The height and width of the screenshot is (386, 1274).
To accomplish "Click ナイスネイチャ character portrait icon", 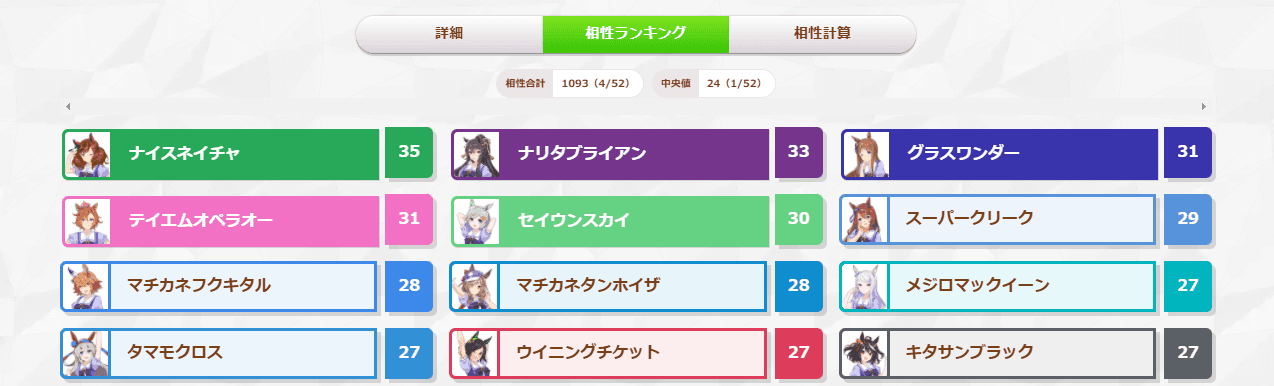I will (87, 154).
